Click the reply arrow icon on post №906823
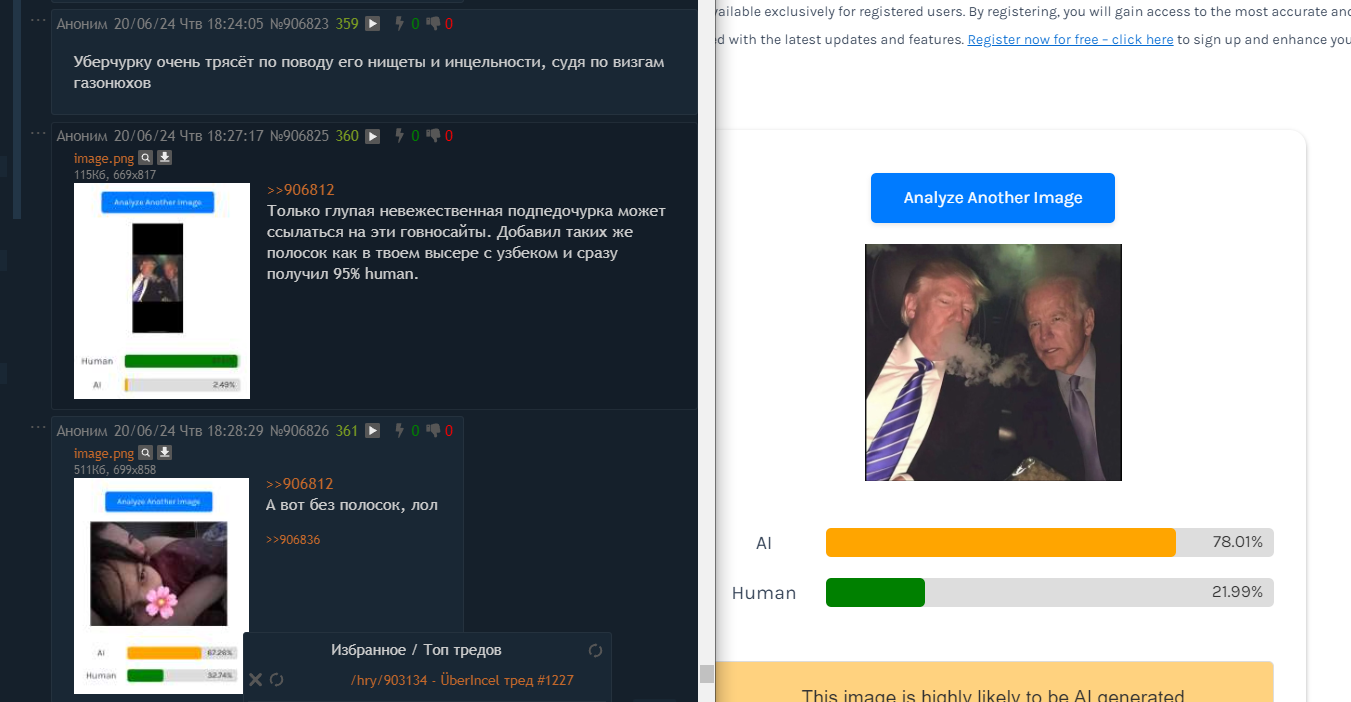The width and height of the screenshot is (1351, 702). pyautogui.click(x=372, y=23)
